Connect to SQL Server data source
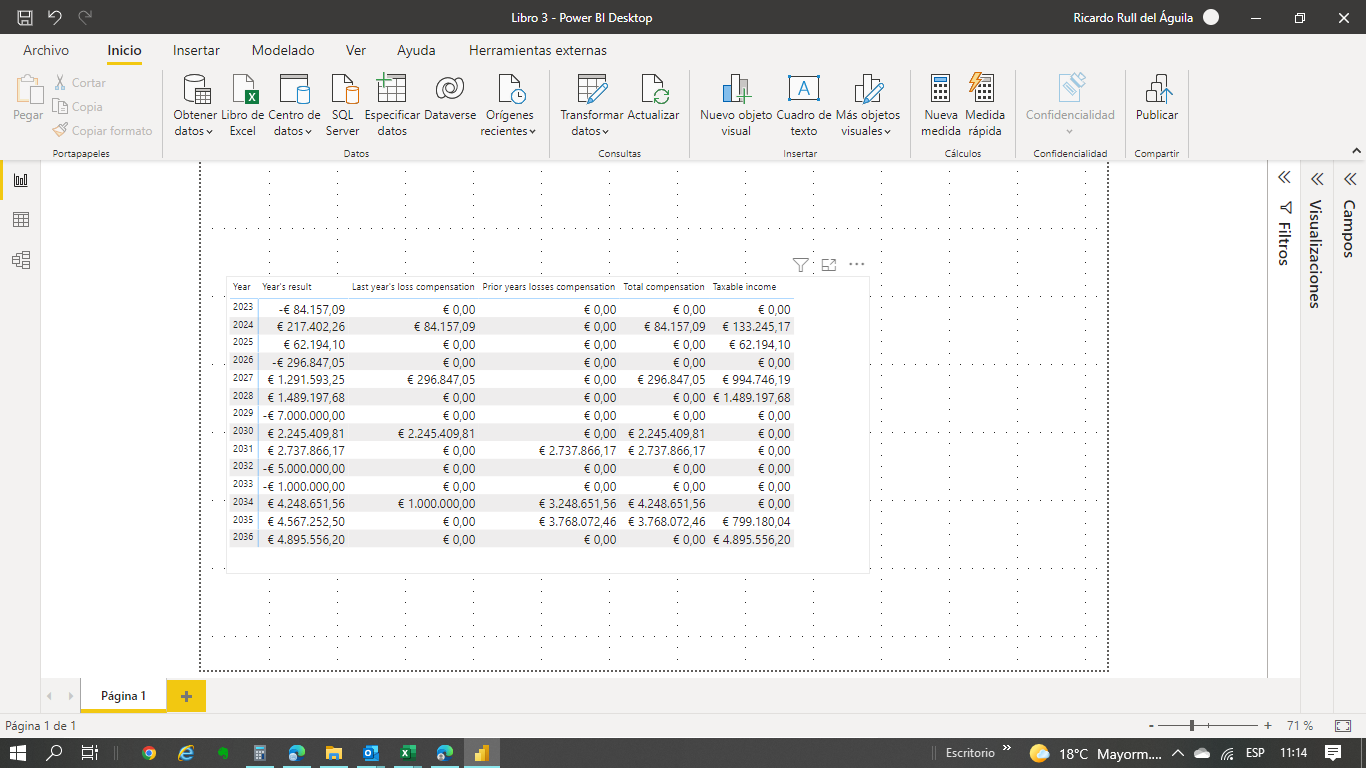This screenshot has height=768, width=1366. (343, 105)
